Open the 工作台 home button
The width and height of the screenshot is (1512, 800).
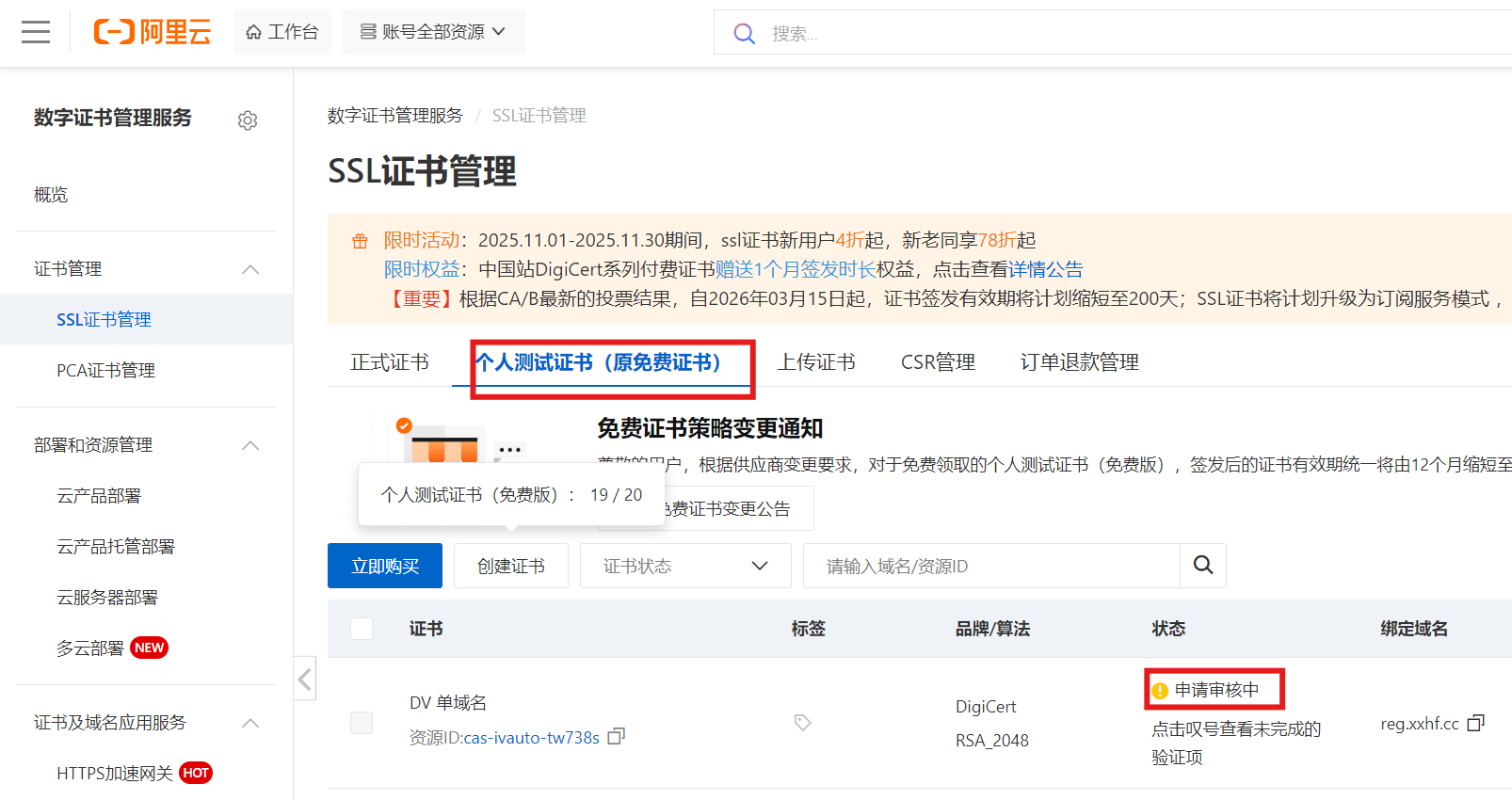point(282,32)
